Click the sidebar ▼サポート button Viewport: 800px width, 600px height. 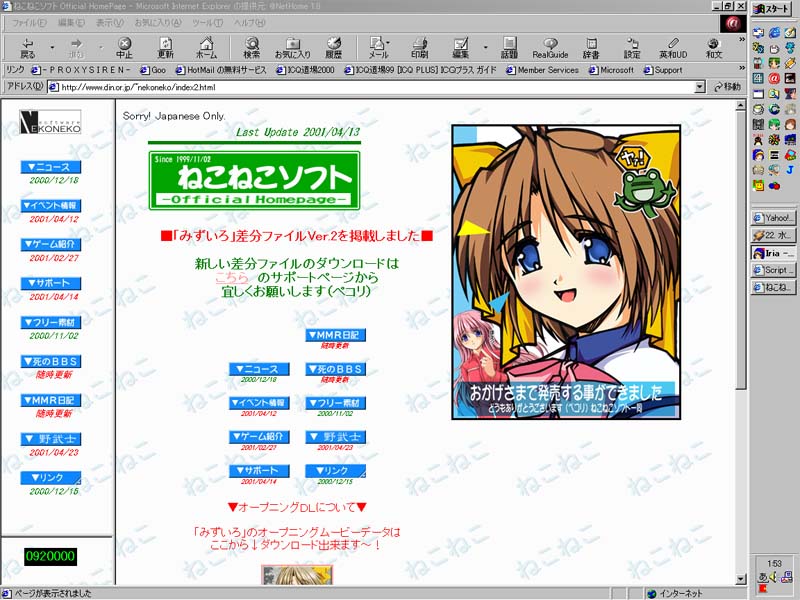[x=51, y=283]
